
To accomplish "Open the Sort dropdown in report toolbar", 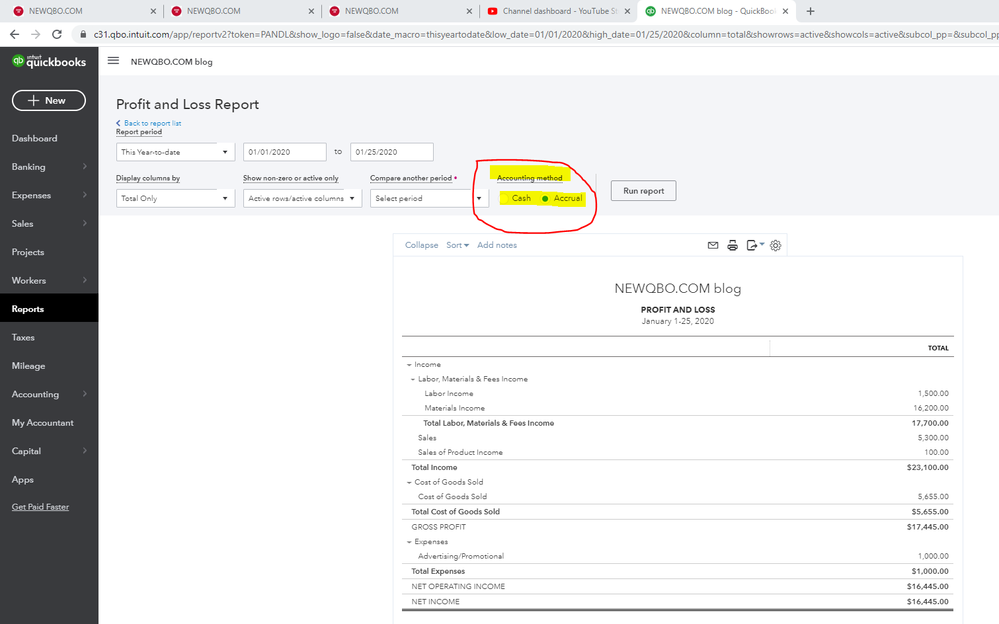I will tap(457, 245).
